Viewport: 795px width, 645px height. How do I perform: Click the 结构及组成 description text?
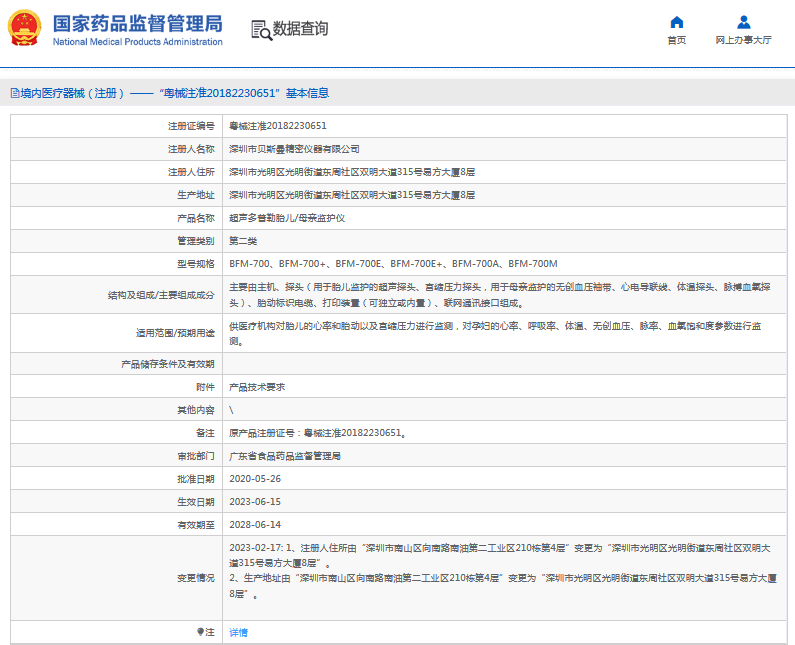tap(500, 295)
